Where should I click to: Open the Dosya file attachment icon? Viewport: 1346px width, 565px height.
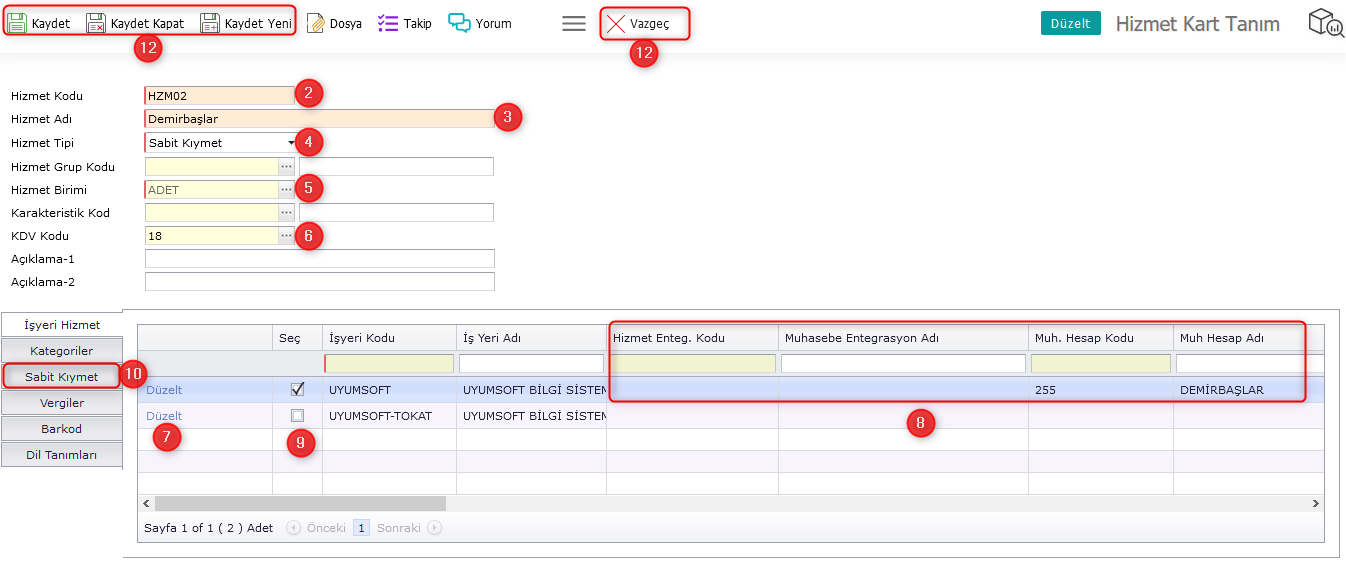[316, 23]
